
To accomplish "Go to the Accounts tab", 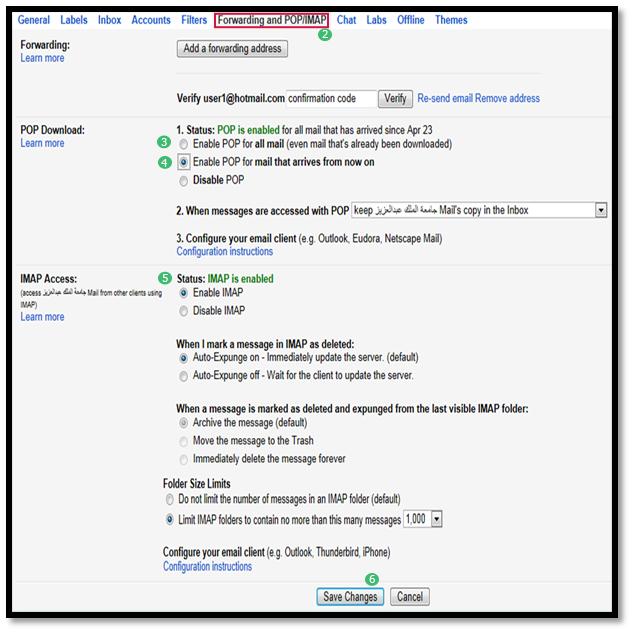I will 151,20.
